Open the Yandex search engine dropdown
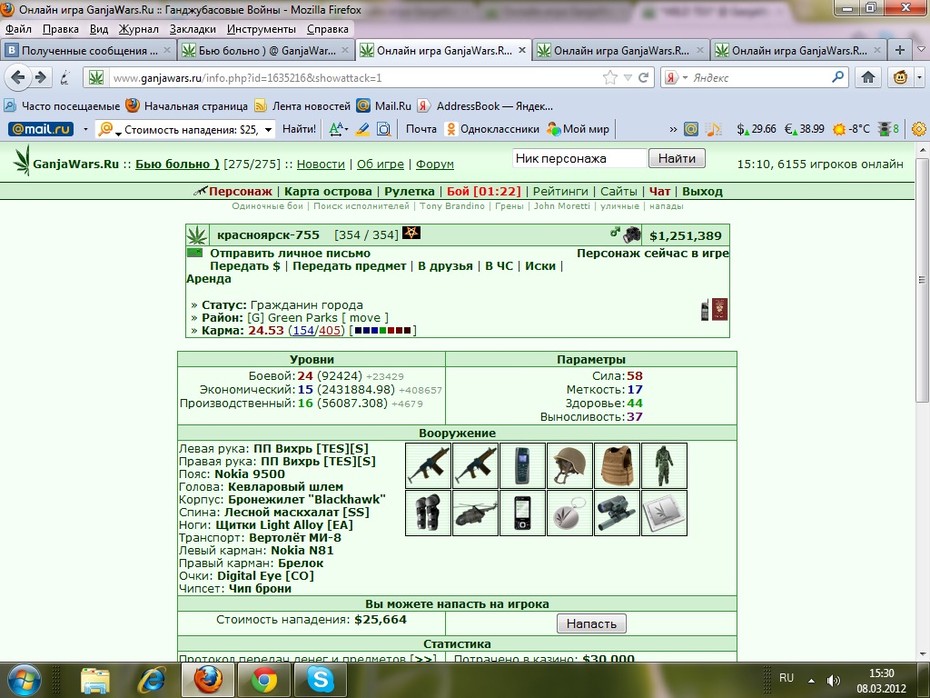Image resolution: width=930 pixels, height=698 pixels. (685, 78)
